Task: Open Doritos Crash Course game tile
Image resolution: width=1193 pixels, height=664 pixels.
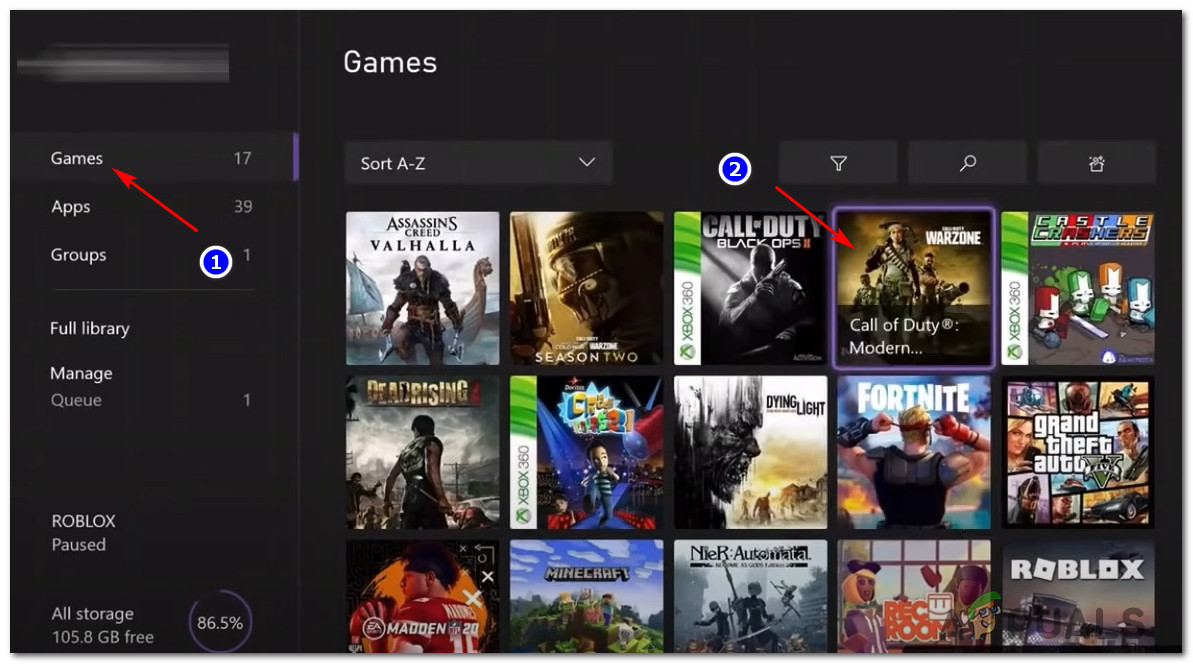Action: tap(586, 453)
